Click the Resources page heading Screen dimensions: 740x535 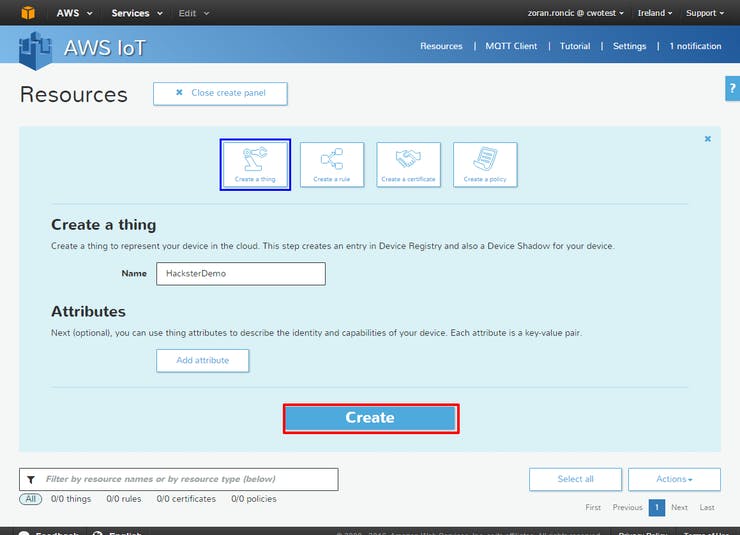pyautogui.click(x=74, y=94)
